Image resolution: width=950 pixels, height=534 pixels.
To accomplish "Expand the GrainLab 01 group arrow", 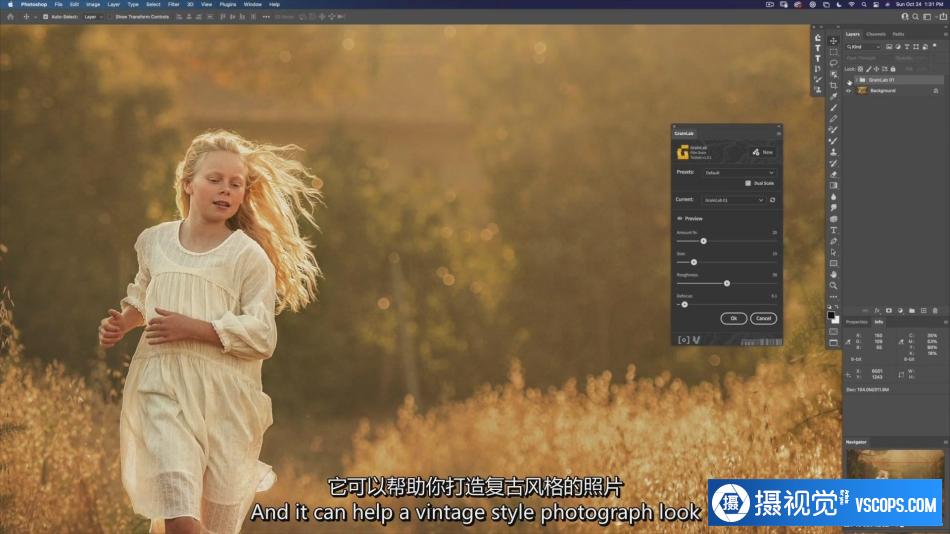I will coord(855,80).
